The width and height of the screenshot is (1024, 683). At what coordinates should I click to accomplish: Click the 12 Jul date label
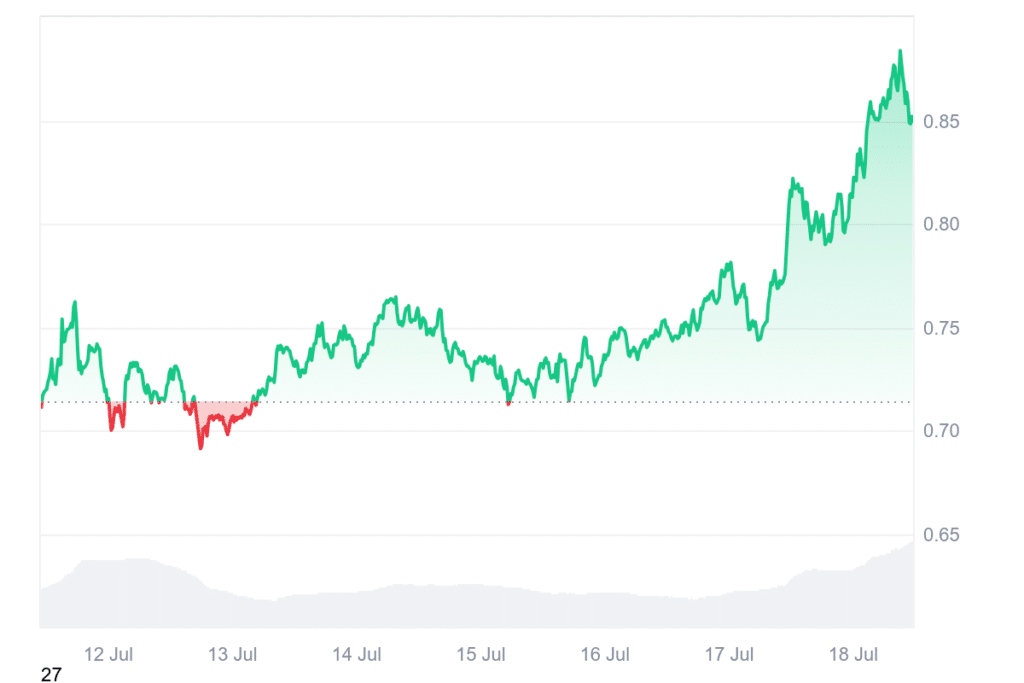(108, 655)
